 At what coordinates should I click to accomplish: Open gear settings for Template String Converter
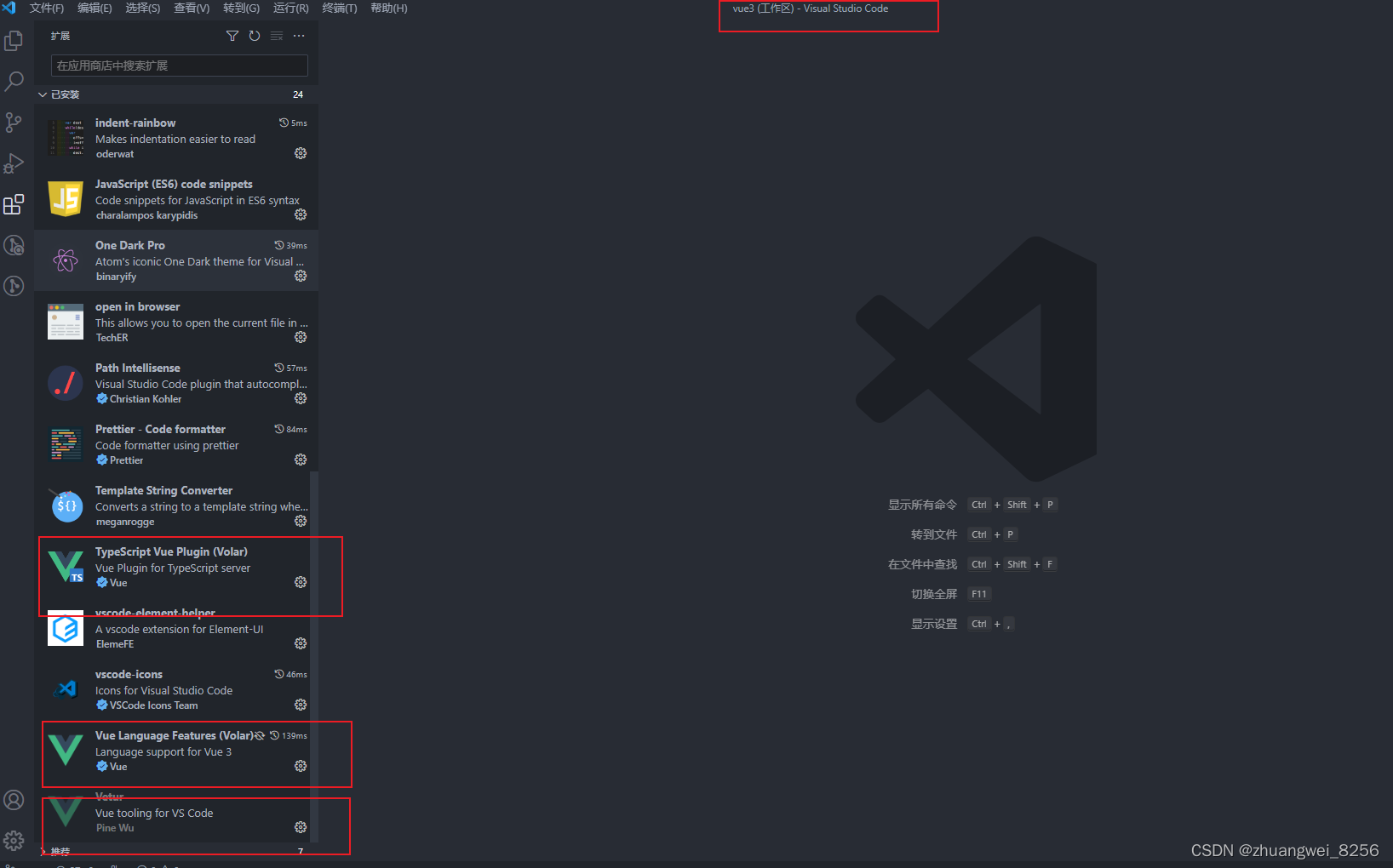[x=301, y=521]
